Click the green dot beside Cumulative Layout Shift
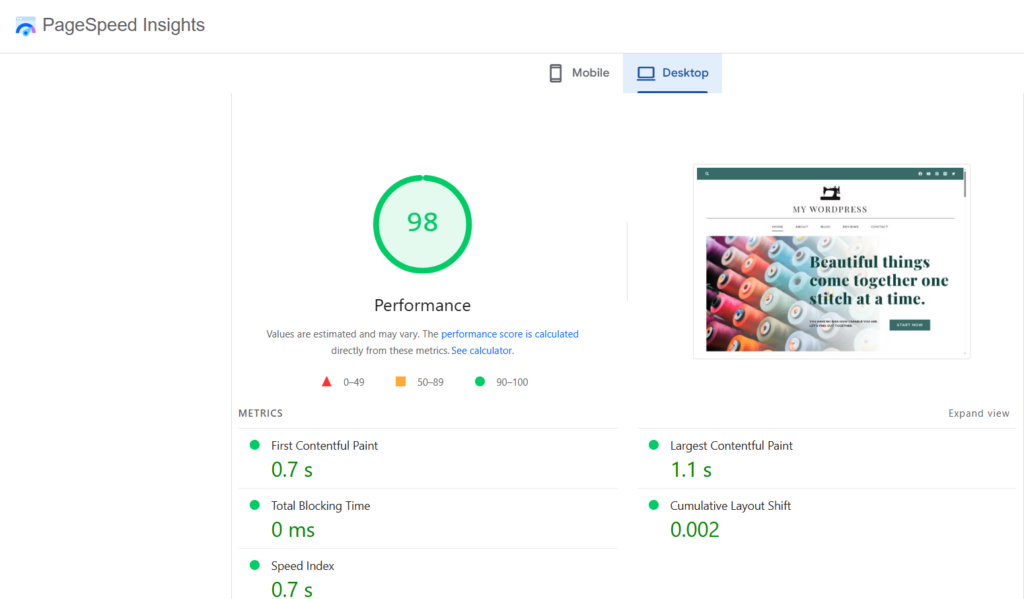Image resolution: width=1024 pixels, height=599 pixels. (654, 505)
